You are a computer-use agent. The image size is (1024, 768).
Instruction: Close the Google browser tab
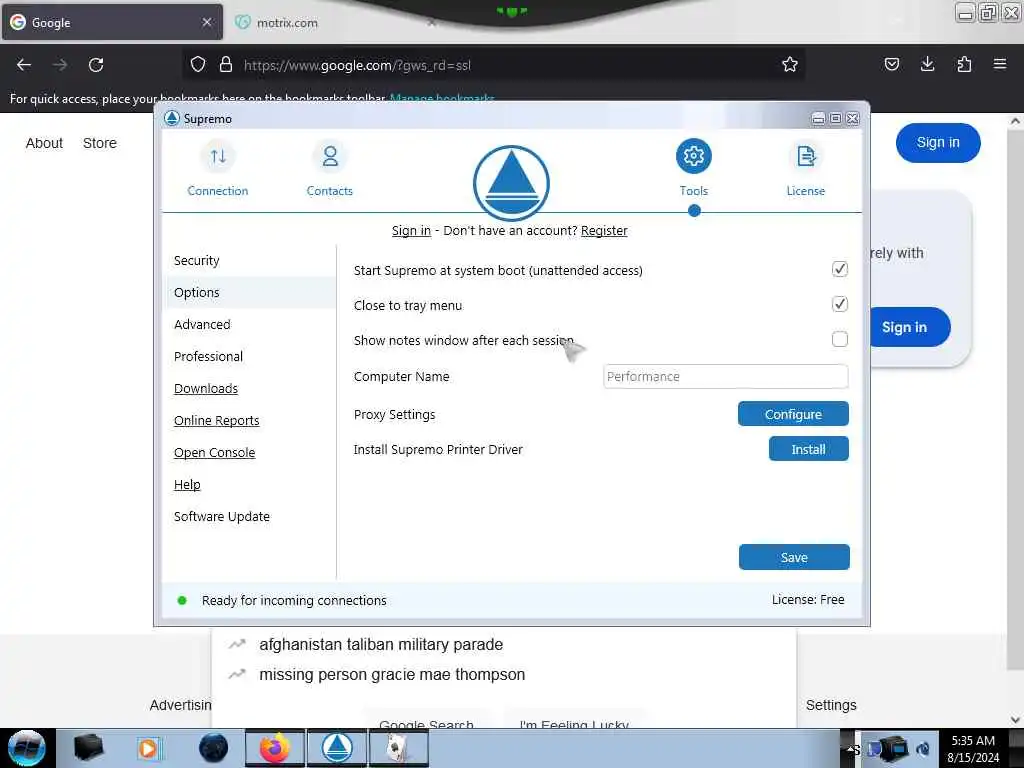[206, 22]
